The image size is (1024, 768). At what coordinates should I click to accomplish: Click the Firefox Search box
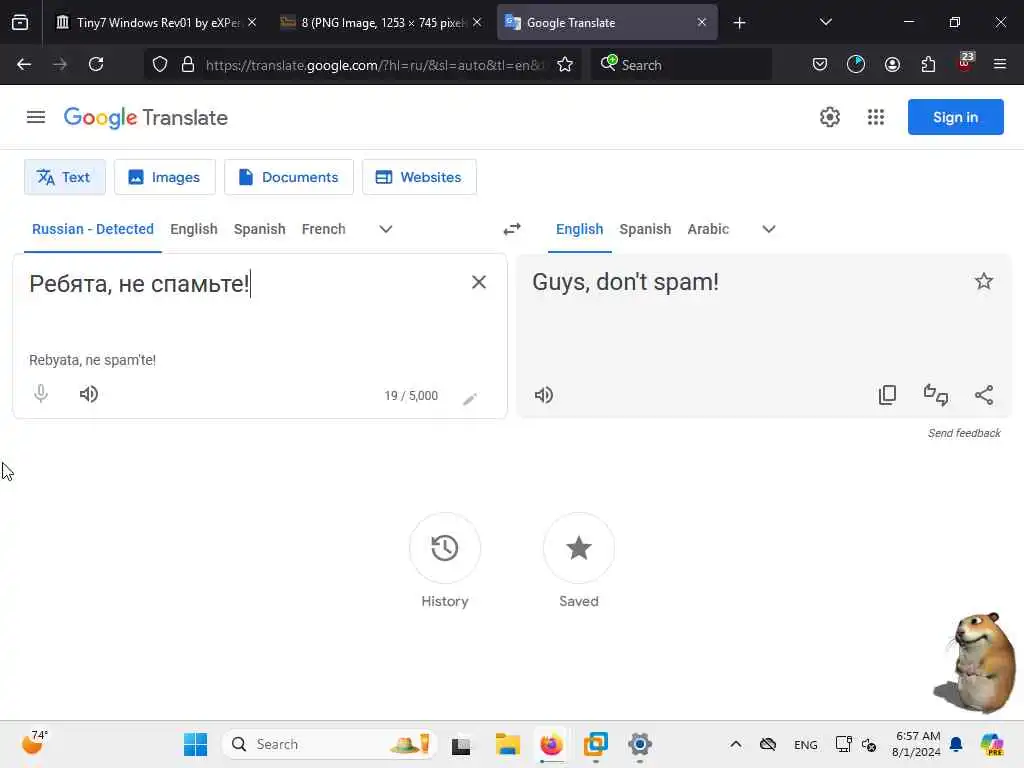[681, 65]
